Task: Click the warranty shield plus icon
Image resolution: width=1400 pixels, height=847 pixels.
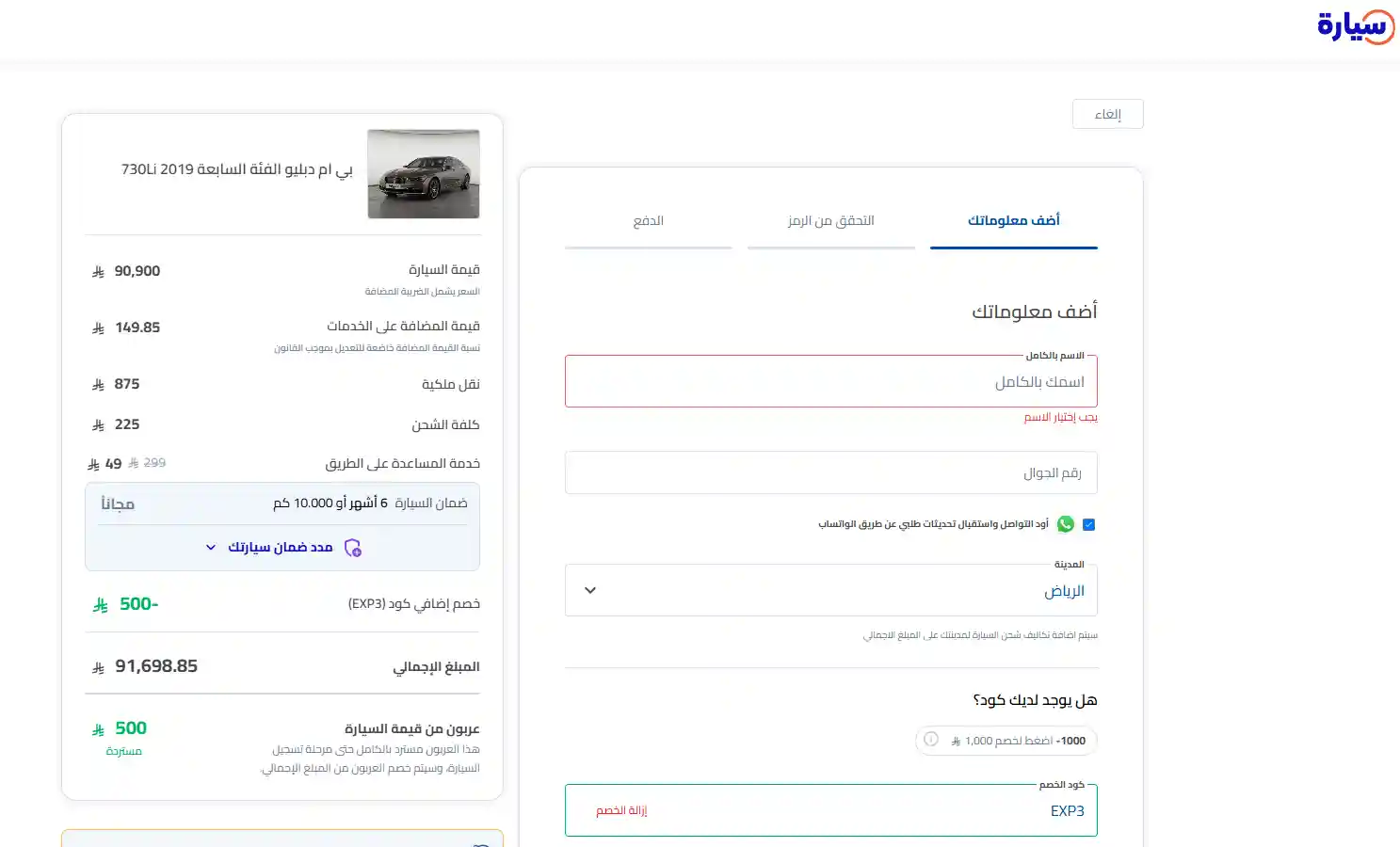Action: [x=353, y=548]
